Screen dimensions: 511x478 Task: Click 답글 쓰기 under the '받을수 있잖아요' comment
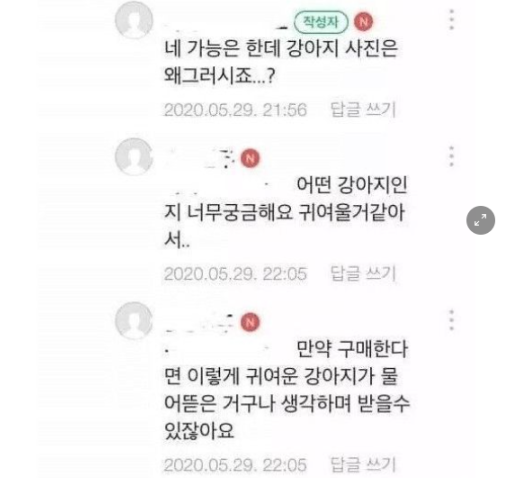point(363,464)
